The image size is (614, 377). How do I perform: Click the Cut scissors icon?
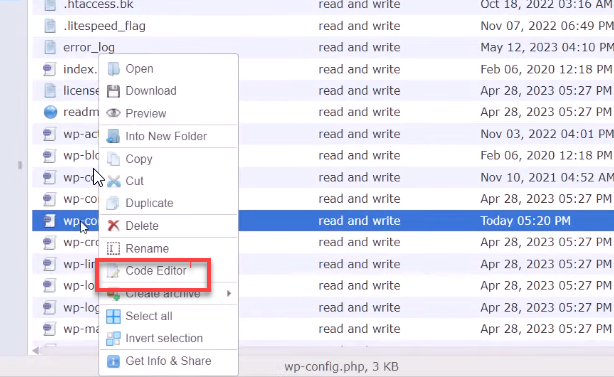point(113,181)
